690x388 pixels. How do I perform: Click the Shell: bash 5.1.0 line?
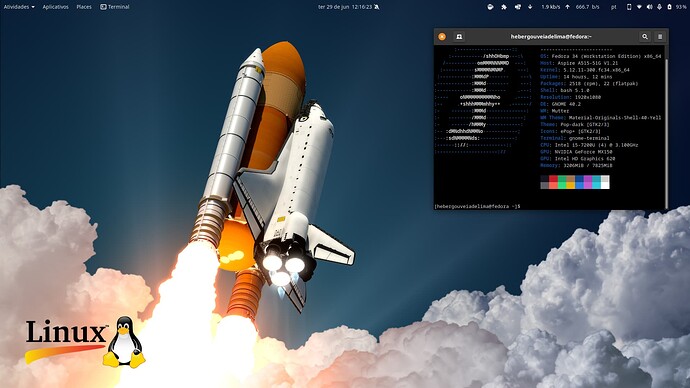(x=565, y=90)
